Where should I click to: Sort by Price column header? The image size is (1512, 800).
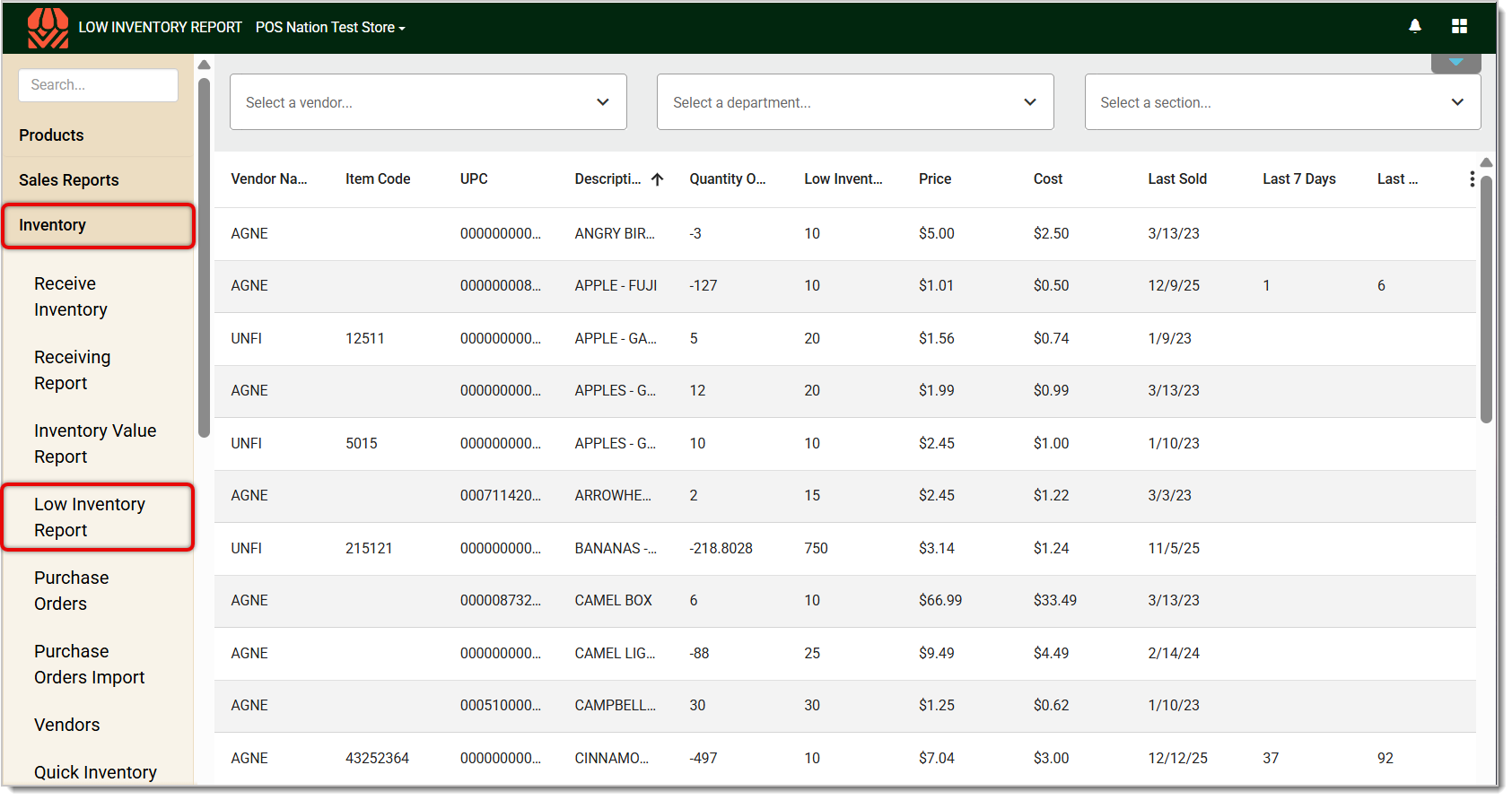point(935,179)
